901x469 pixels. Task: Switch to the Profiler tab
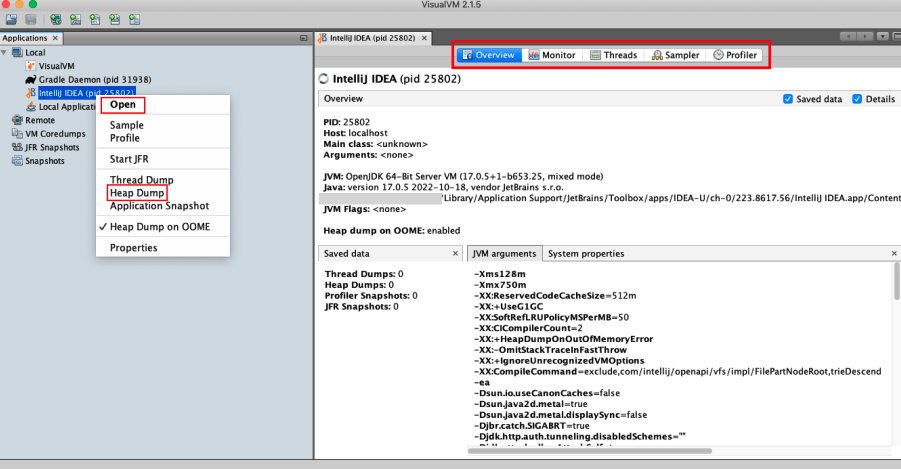(x=735, y=55)
